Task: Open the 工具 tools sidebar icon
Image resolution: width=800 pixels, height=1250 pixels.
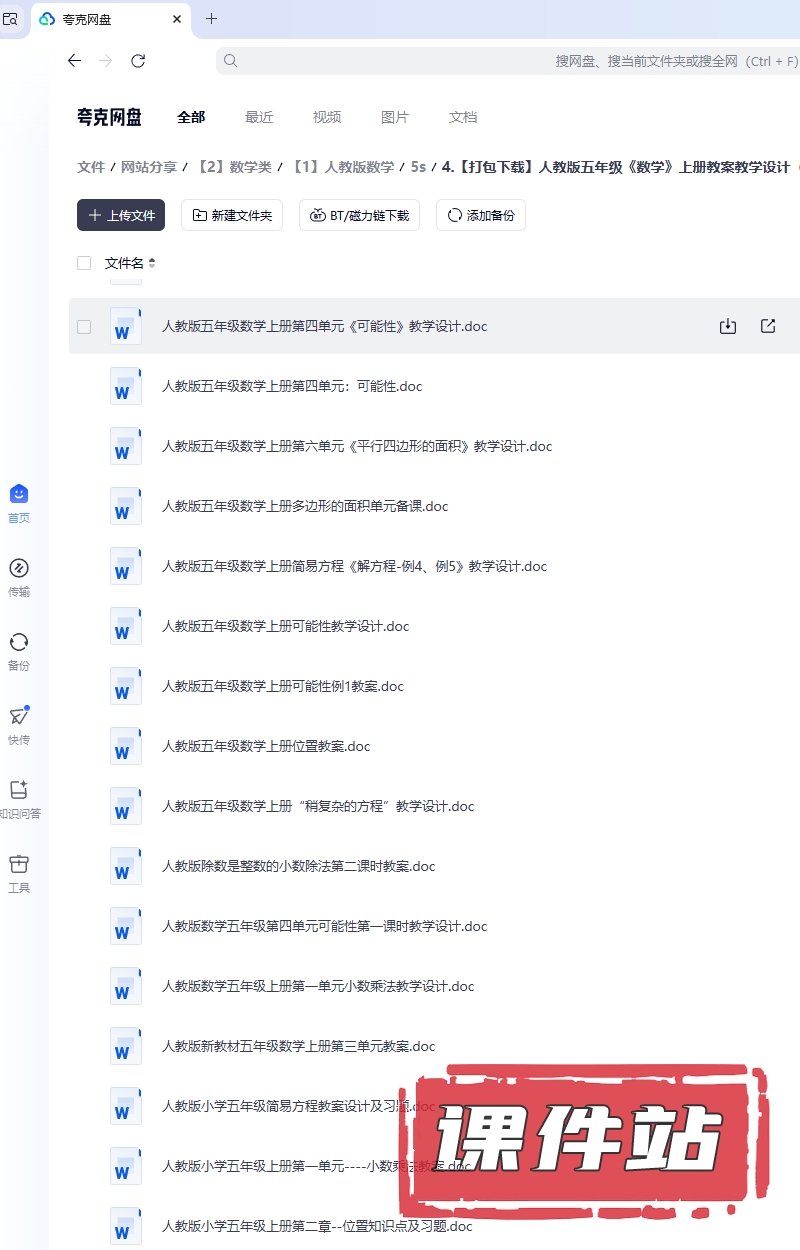Action: tap(19, 865)
